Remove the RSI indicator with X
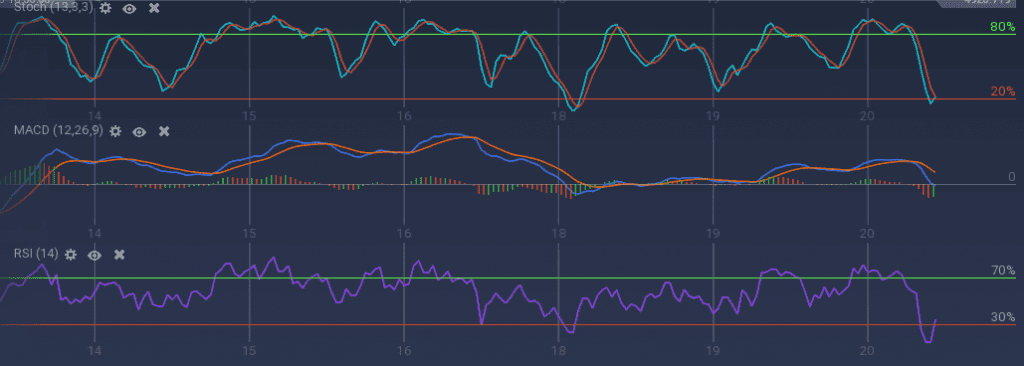The height and width of the screenshot is (366, 1024). tap(120, 254)
